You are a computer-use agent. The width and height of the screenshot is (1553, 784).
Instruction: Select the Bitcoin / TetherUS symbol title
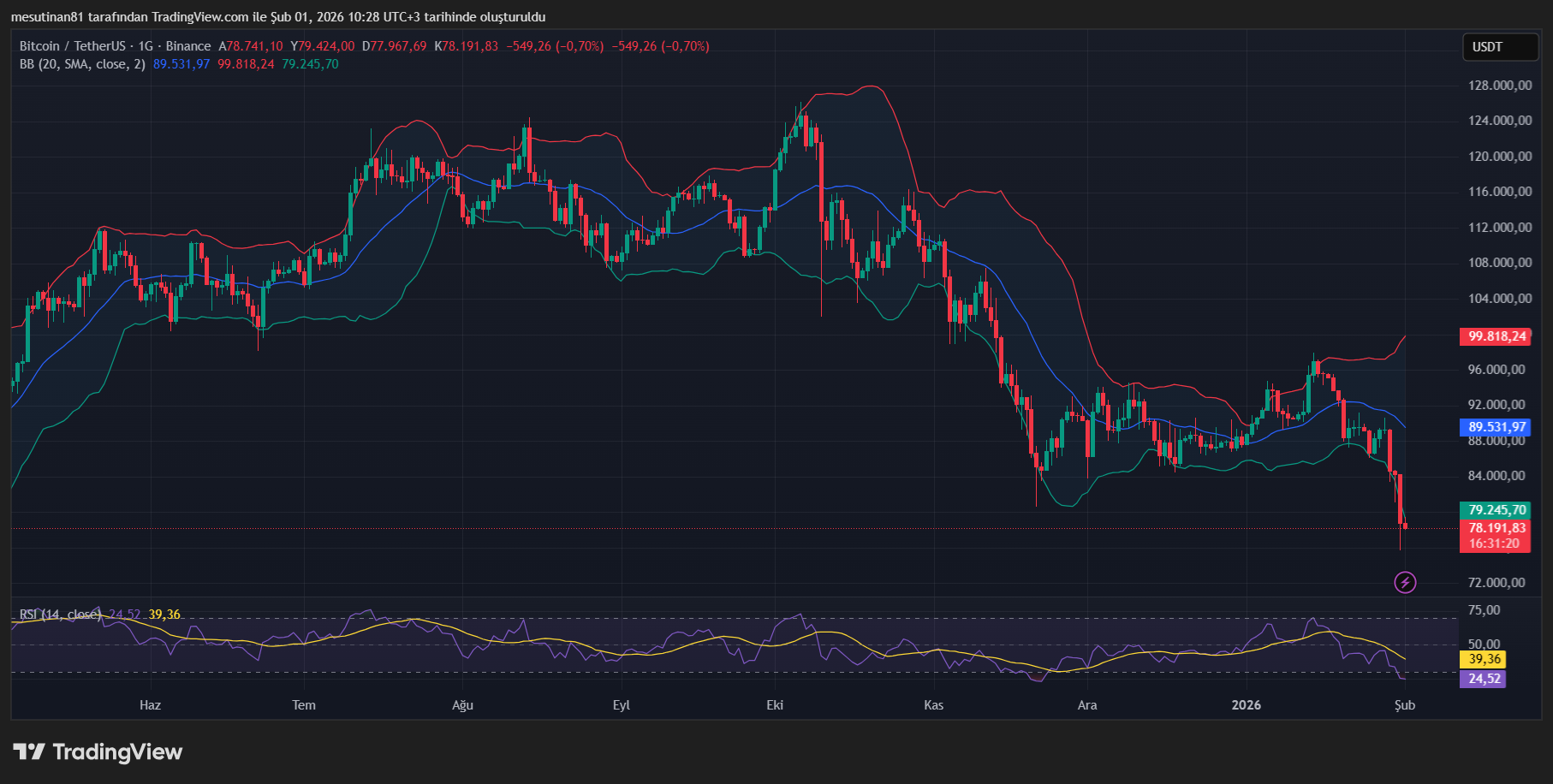coord(72,46)
